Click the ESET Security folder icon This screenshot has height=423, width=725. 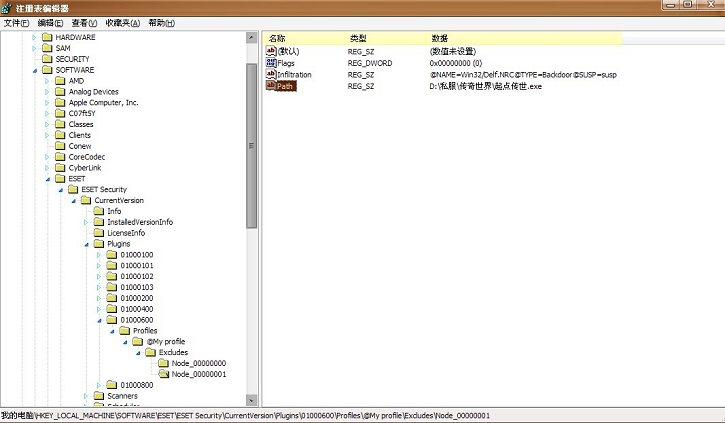(73, 189)
